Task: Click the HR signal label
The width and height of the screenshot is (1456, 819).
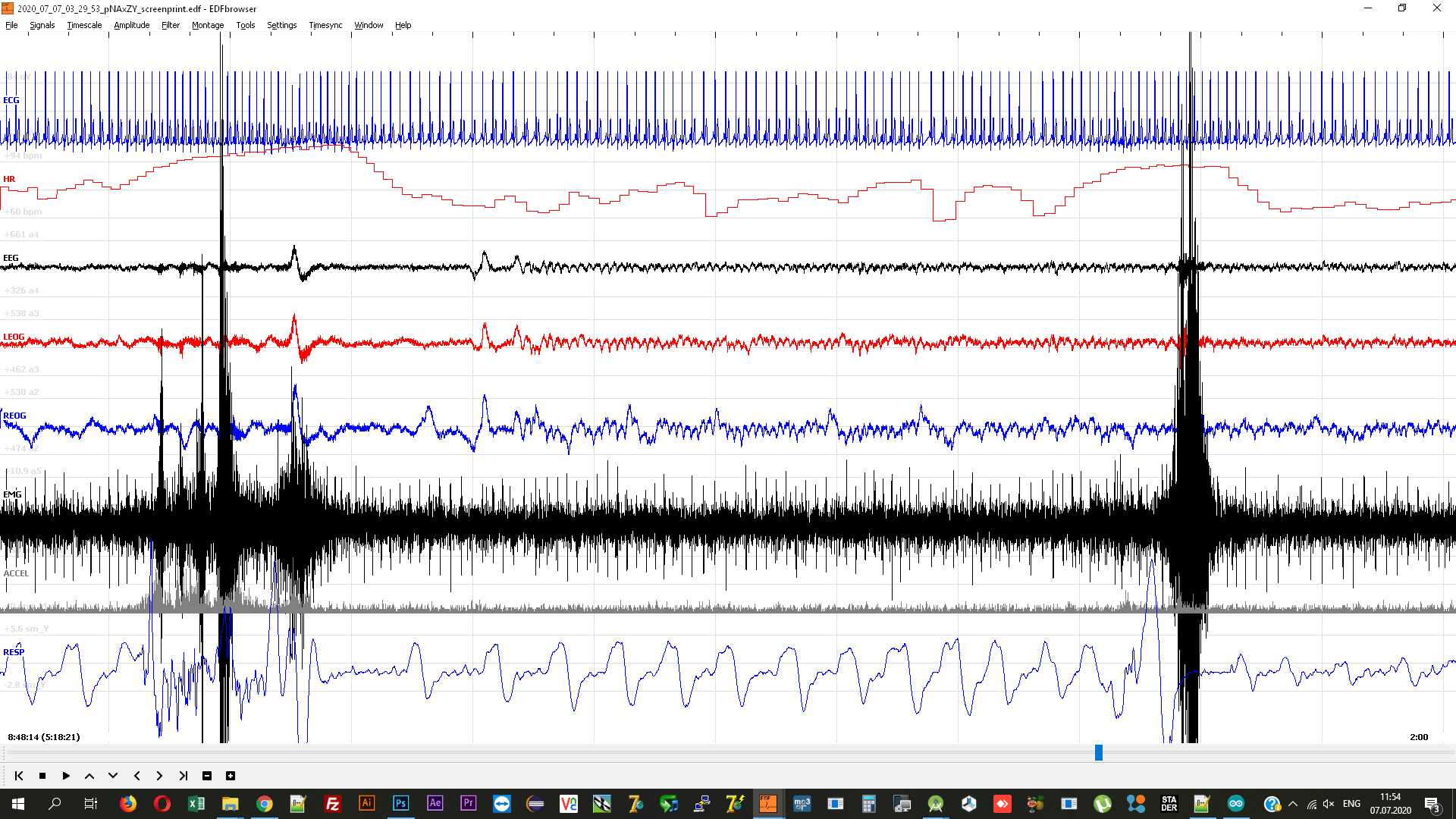Action: [9, 179]
